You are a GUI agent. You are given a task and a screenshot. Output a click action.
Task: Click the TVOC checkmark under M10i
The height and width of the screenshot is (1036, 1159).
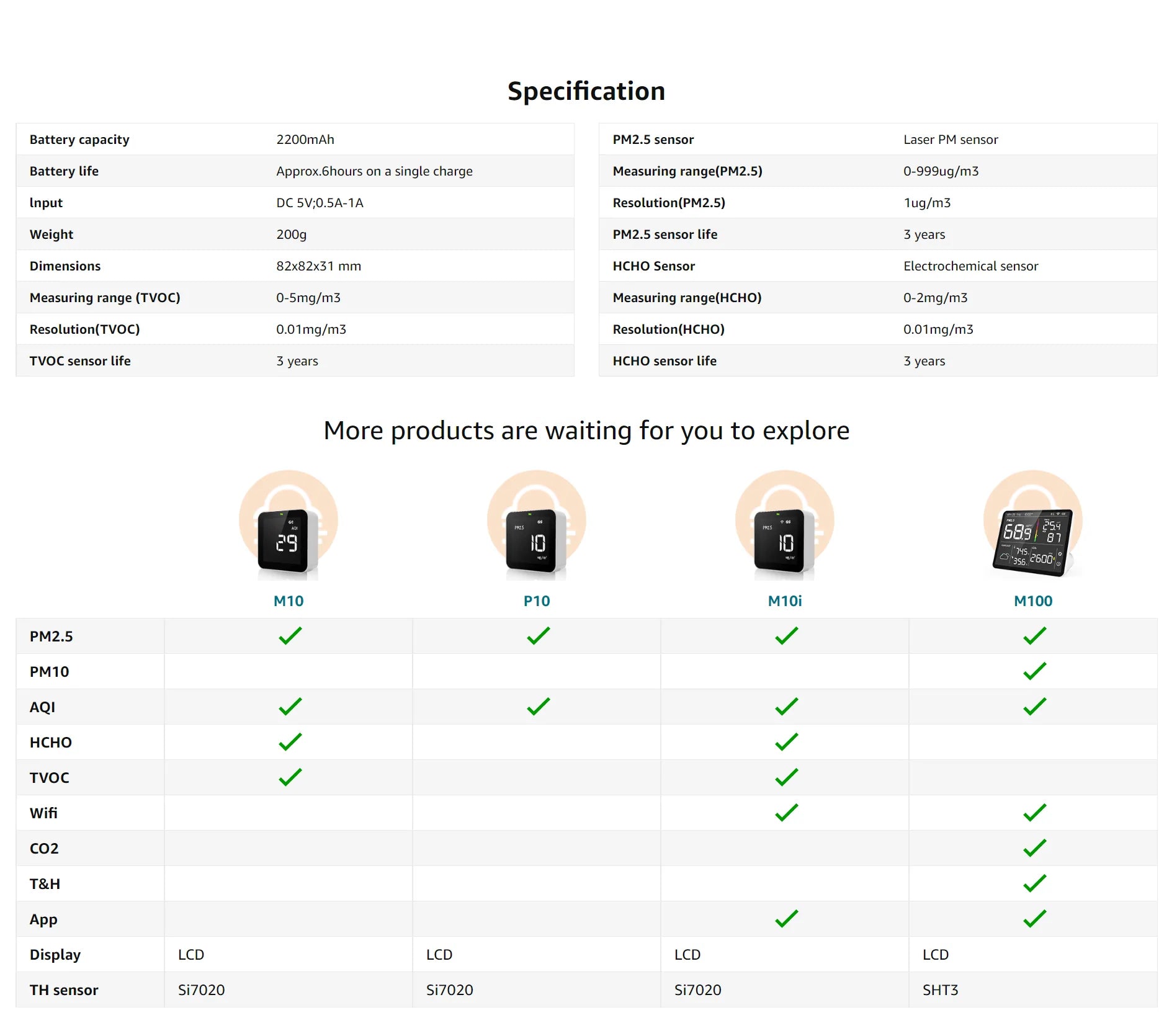point(786,777)
